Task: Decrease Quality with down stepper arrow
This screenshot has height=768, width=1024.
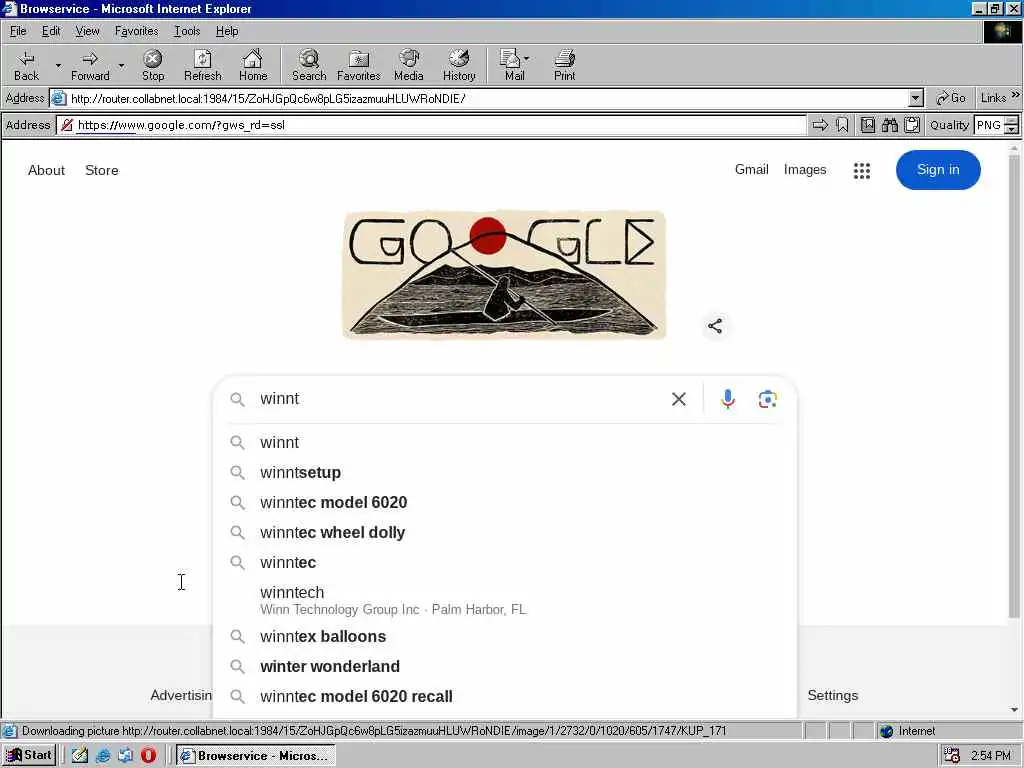Action: pos(1012,129)
